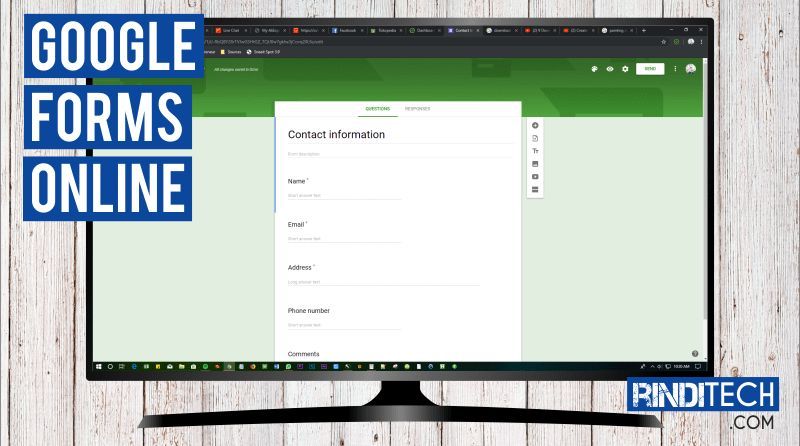Open the Windows notification center icon
The height and width of the screenshot is (446, 800).
698,366
